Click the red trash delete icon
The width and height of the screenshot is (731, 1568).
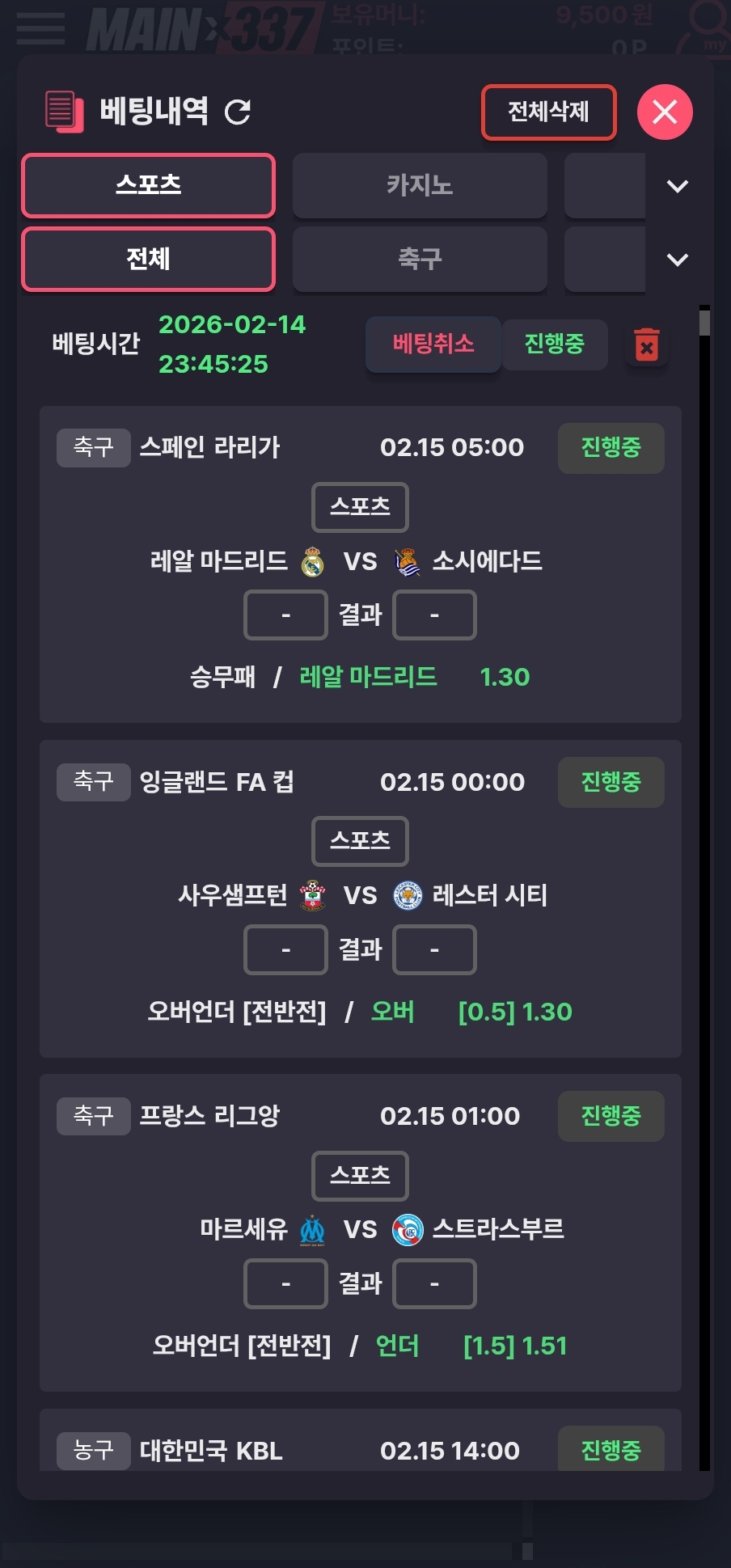pos(646,344)
